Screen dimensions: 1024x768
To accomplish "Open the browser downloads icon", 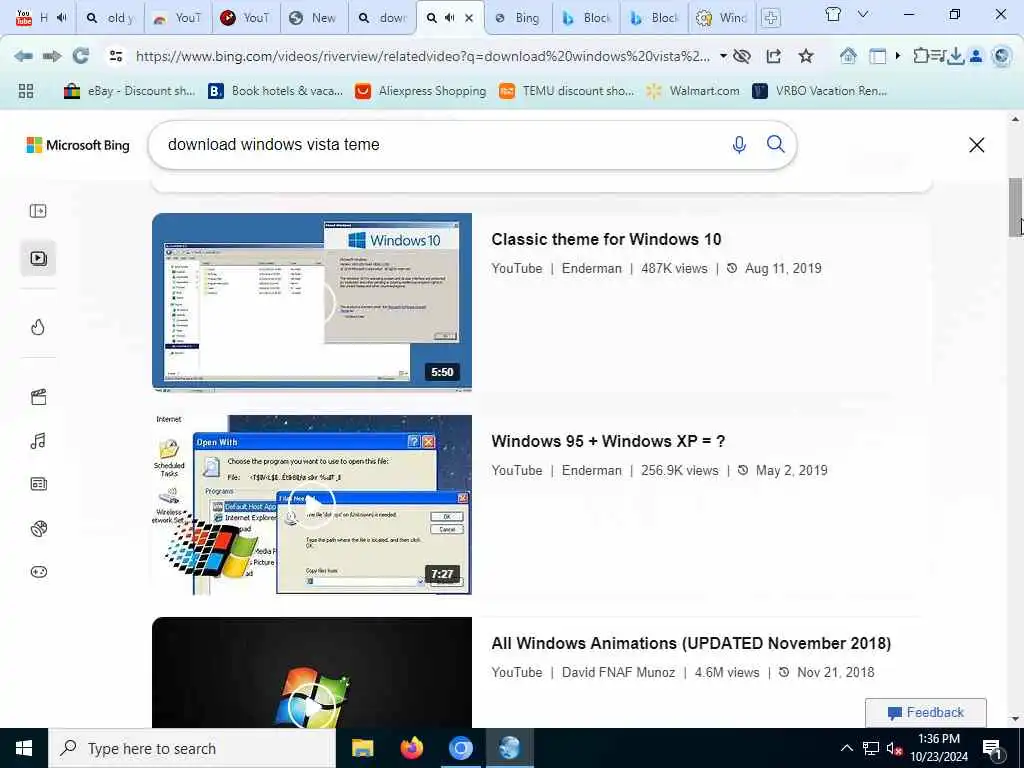I will click(x=955, y=57).
